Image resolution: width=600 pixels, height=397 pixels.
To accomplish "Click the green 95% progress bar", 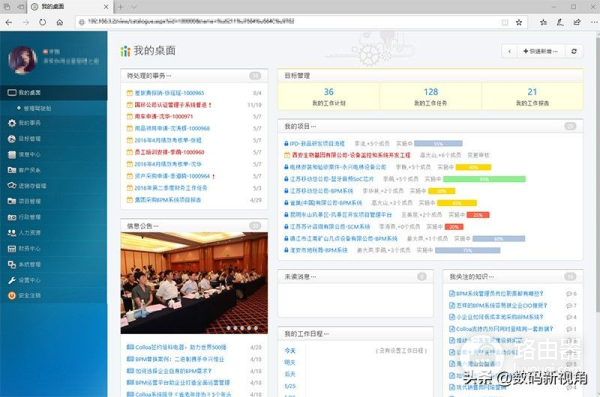I will click(484, 179).
